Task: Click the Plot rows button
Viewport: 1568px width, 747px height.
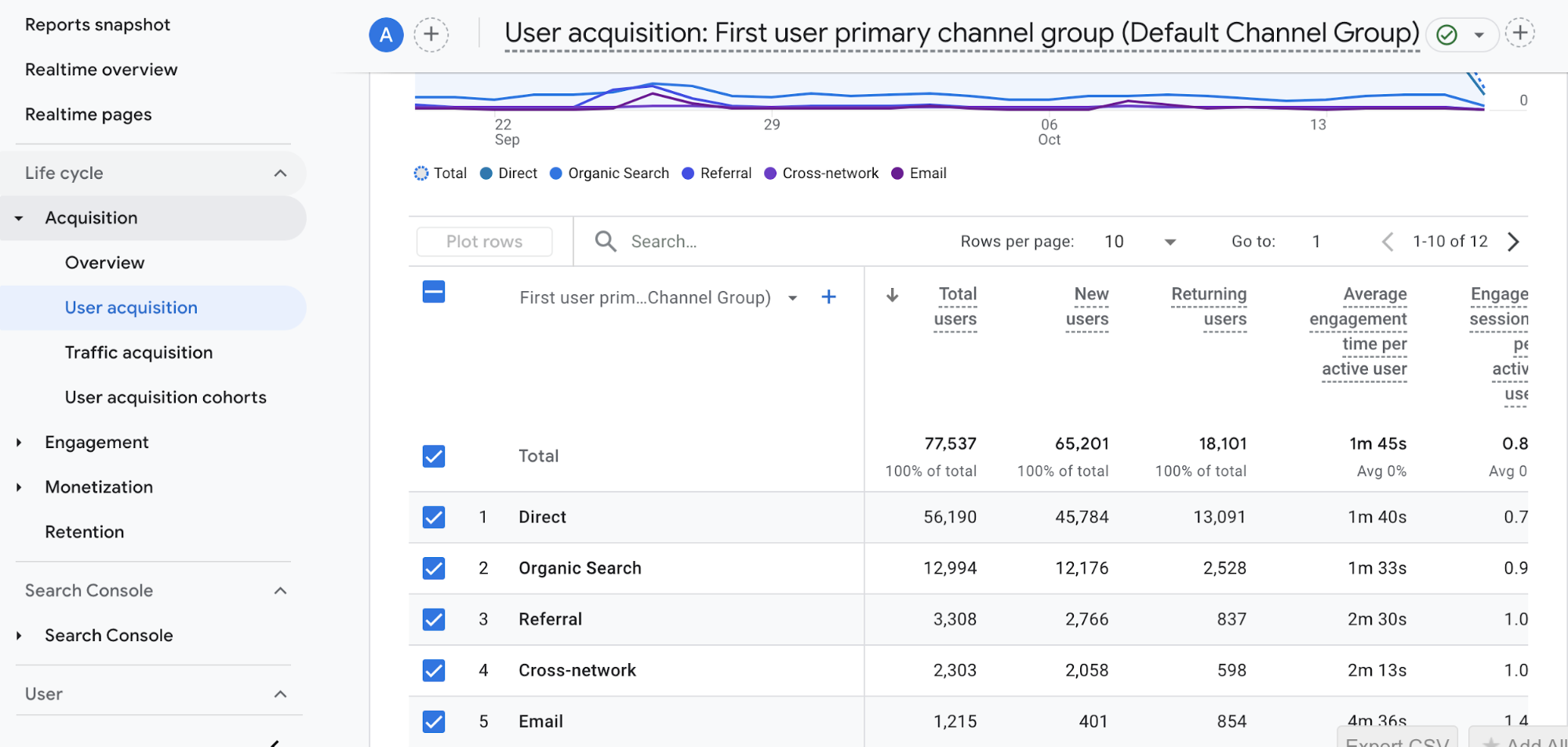Action: coord(485,242)
